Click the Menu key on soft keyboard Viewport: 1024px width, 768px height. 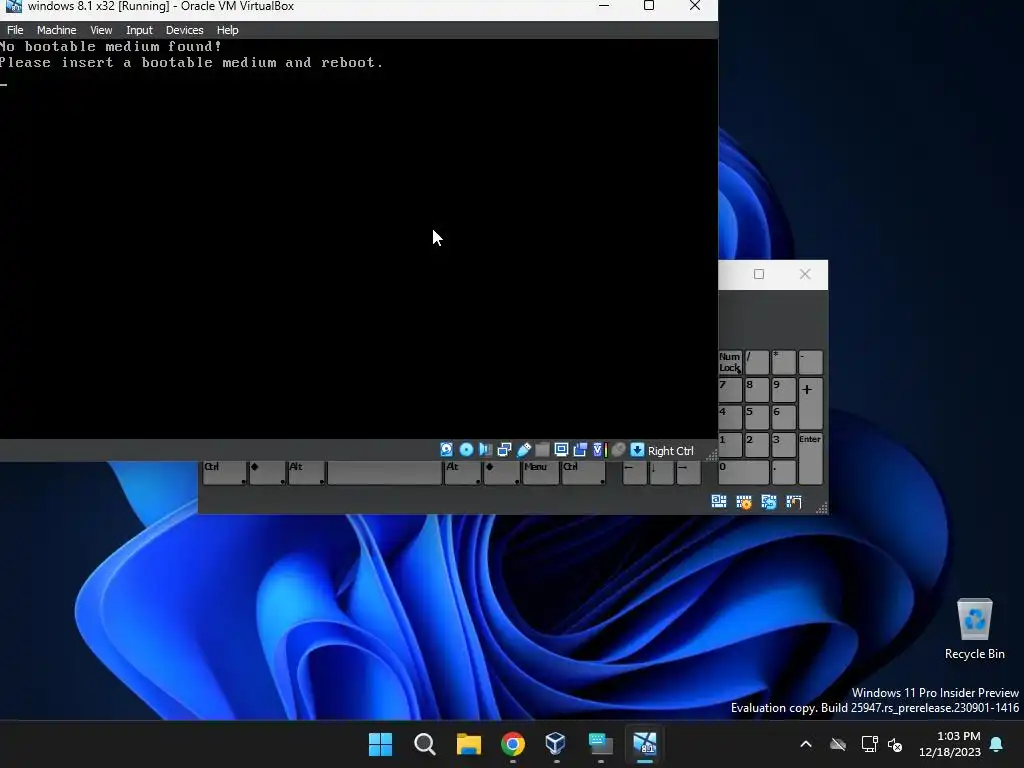(541, 473)
